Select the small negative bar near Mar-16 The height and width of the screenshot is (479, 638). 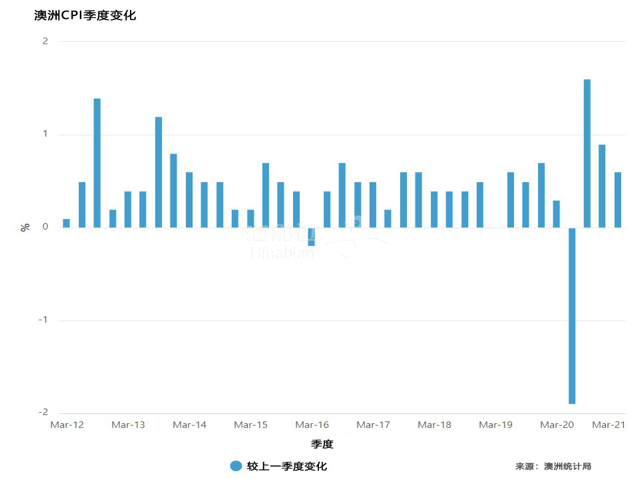point(311,237)
